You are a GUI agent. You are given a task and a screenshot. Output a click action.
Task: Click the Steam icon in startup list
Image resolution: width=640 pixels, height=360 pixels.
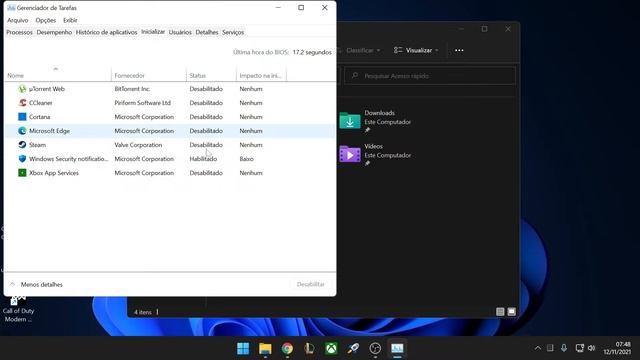(x=22, y=145)
